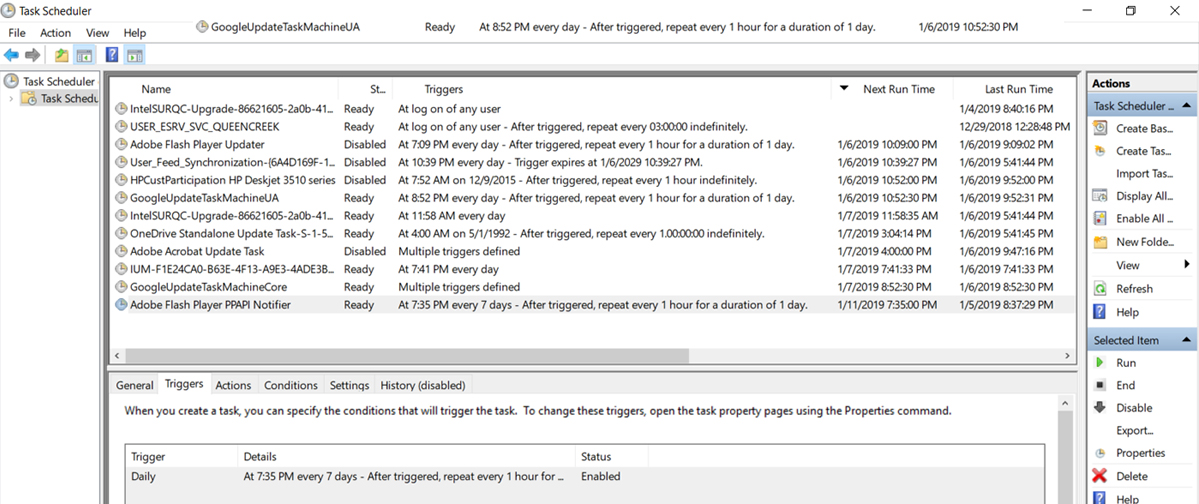Click the Up one level folder toolbar icon
This screenshot has width=1199, height=504.
[61, 55]
